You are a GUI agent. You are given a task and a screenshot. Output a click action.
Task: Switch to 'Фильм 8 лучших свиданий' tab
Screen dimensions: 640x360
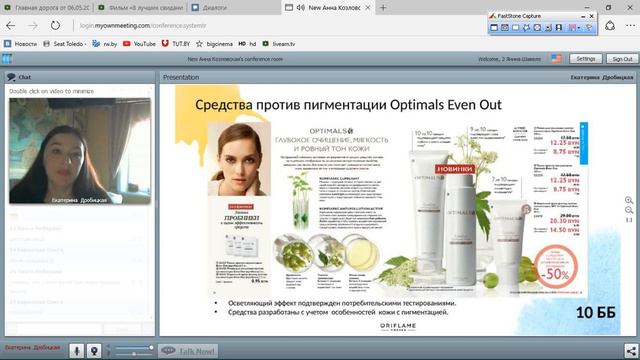[x=141, y=7]
